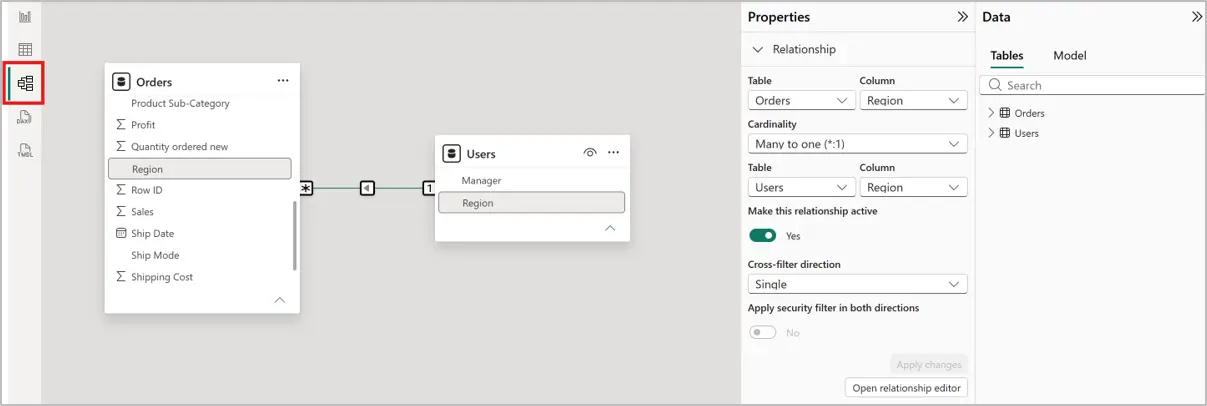Open the Table view icon in sidebar
The image size is (1207, 406).
pos(25,49)
